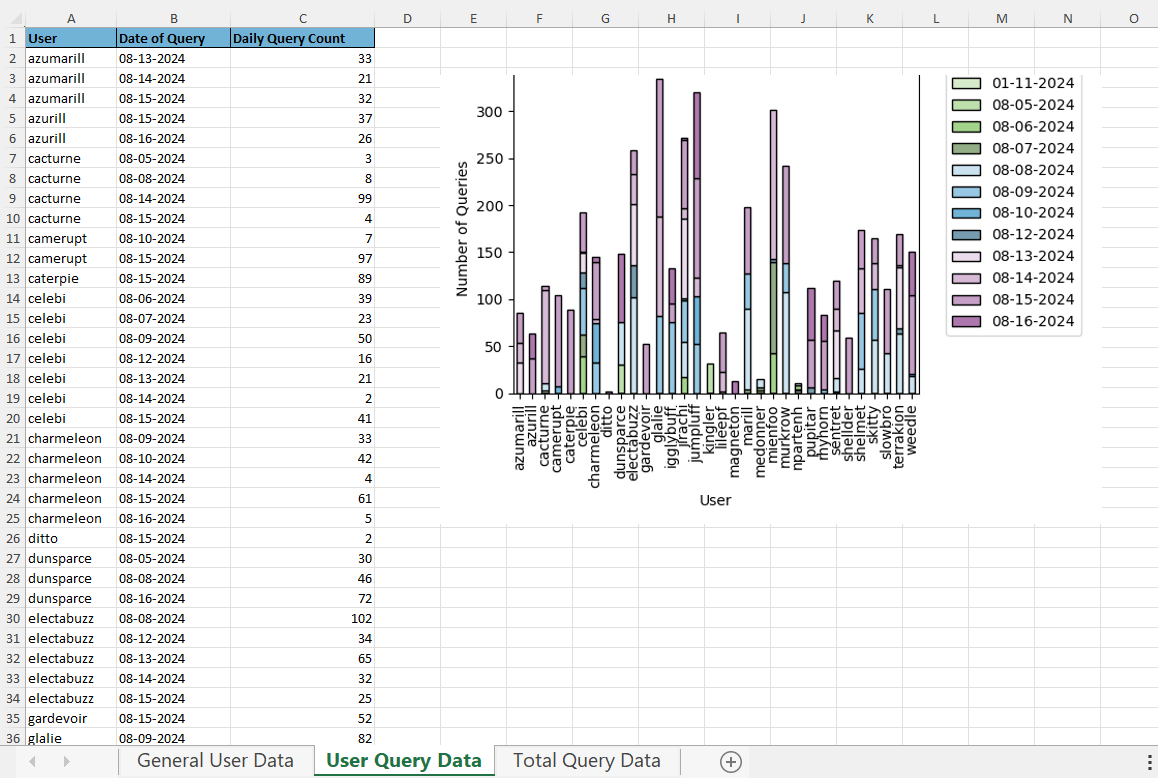Click the Daily Query Count header cell

pos(303,38)
